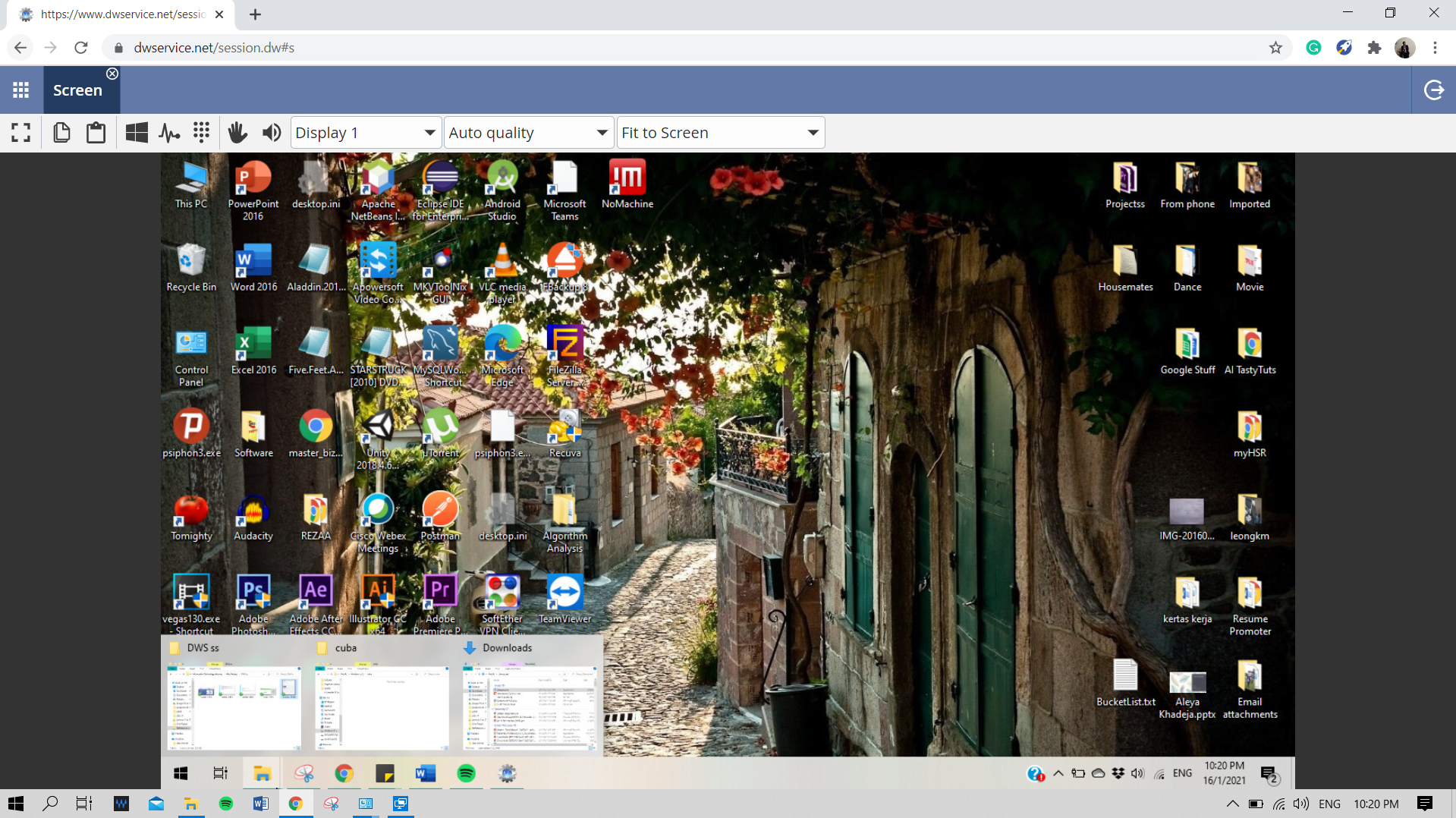Show hidden icons in remote system tray

tap(1058, 773)
